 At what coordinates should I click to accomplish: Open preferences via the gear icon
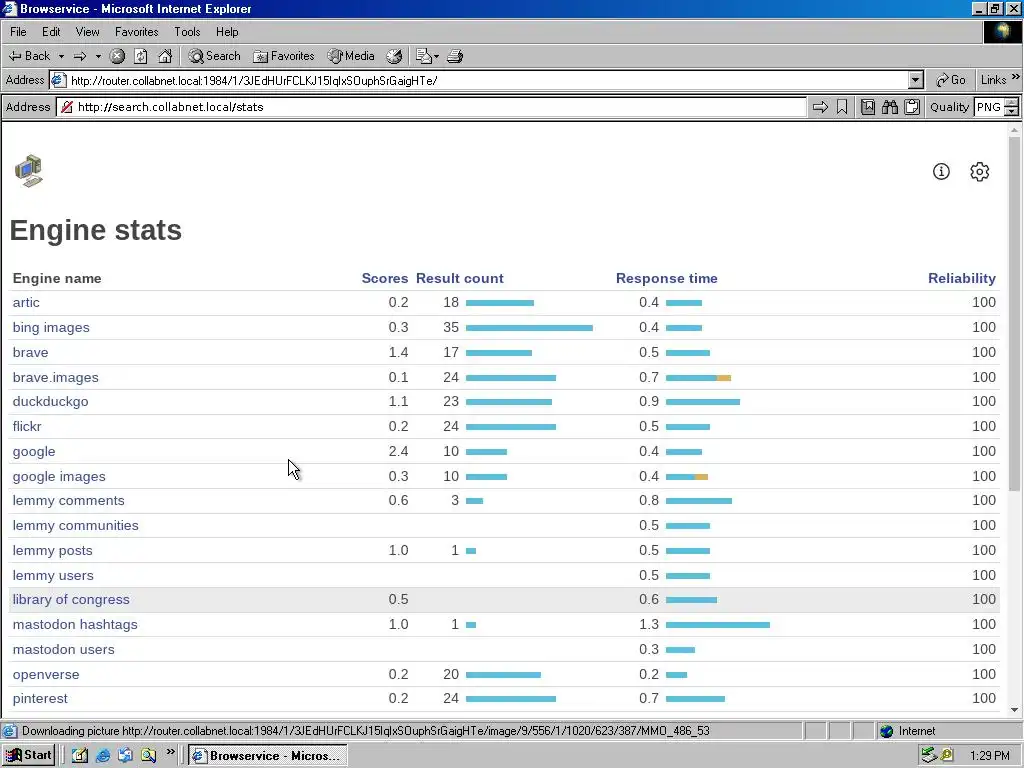click(980, 172)
